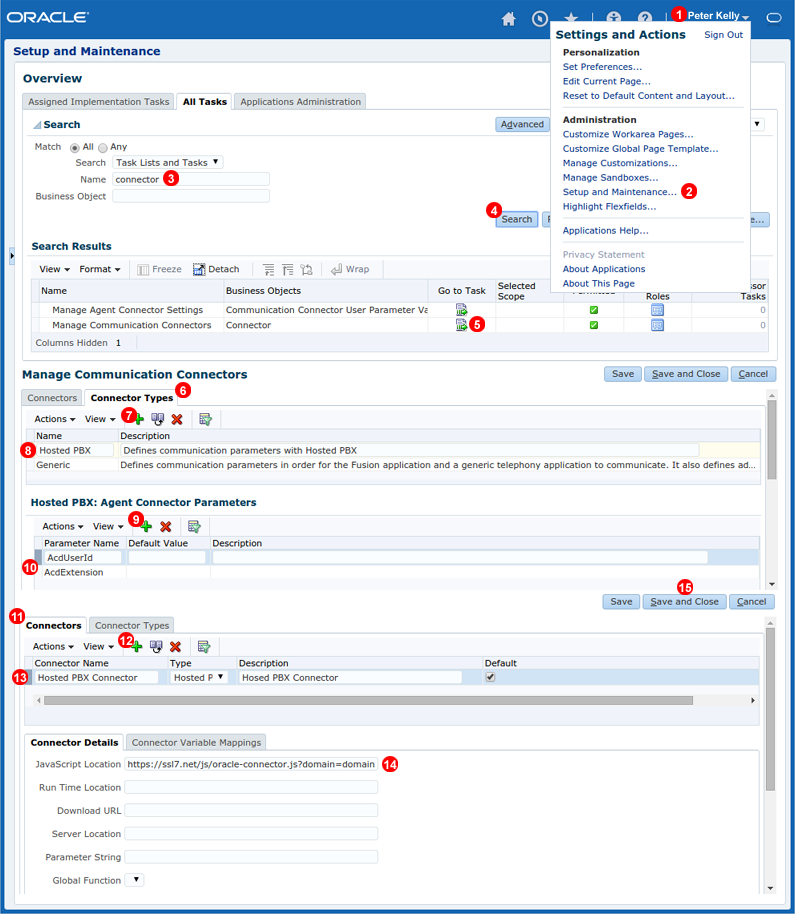Open the recent items clock icon
This screenshot has height=914, width=795.
540,19
